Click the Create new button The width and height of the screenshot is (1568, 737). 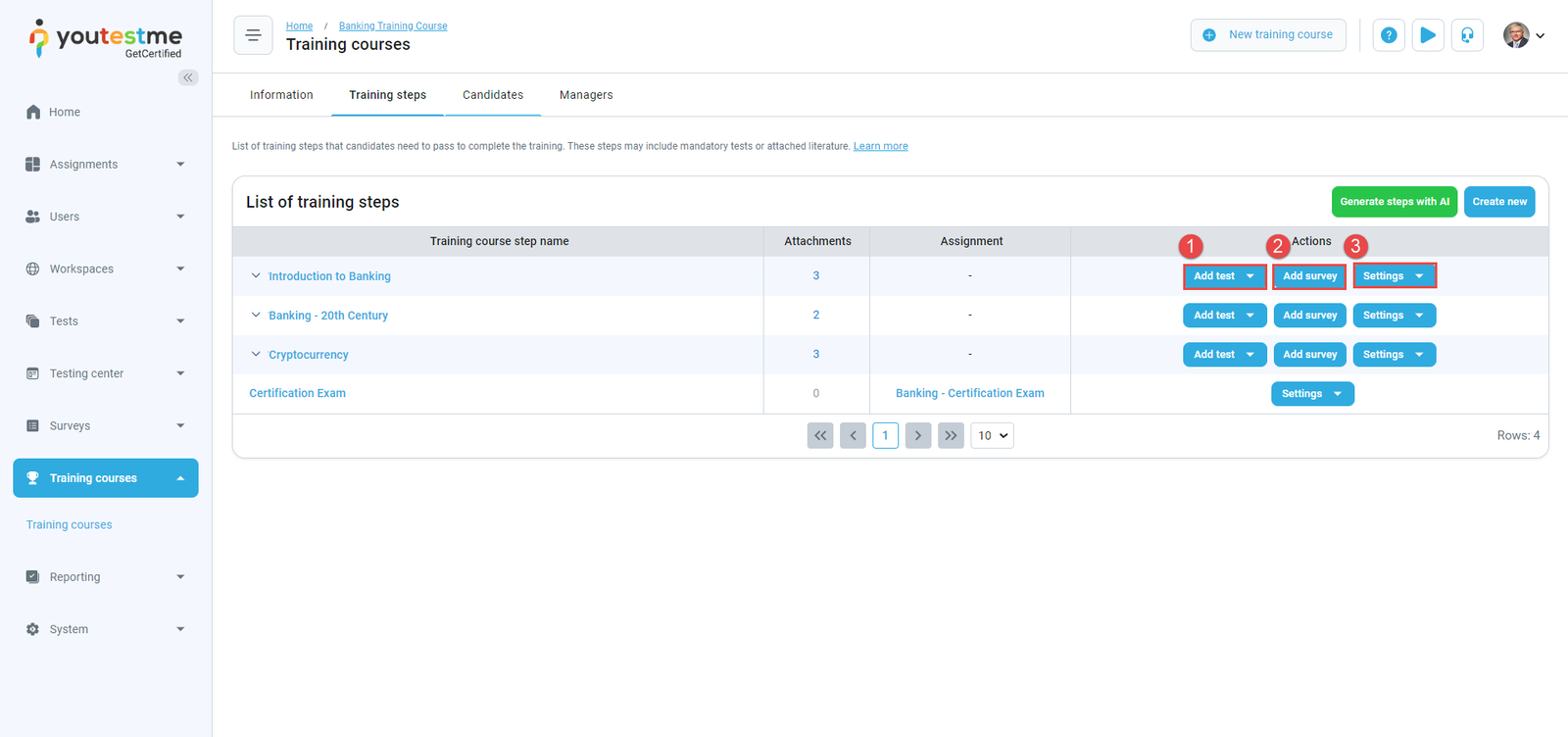(x=1499, y=202)
